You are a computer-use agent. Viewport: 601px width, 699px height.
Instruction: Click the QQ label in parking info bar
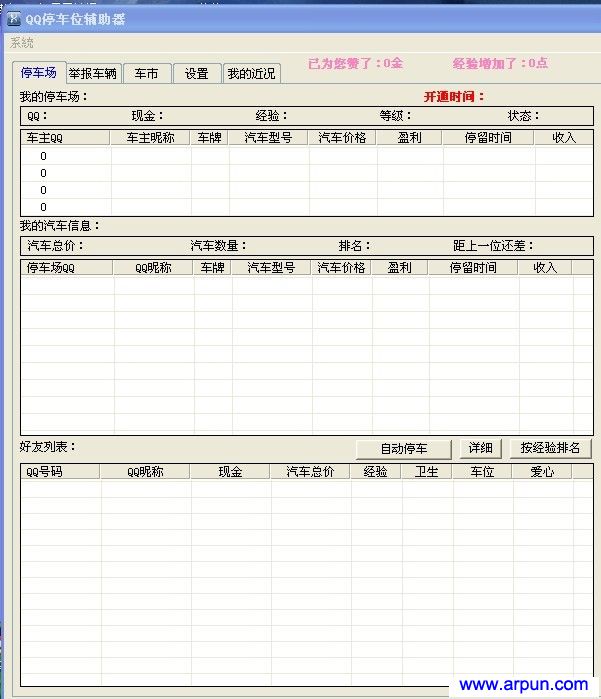(37, 116)
